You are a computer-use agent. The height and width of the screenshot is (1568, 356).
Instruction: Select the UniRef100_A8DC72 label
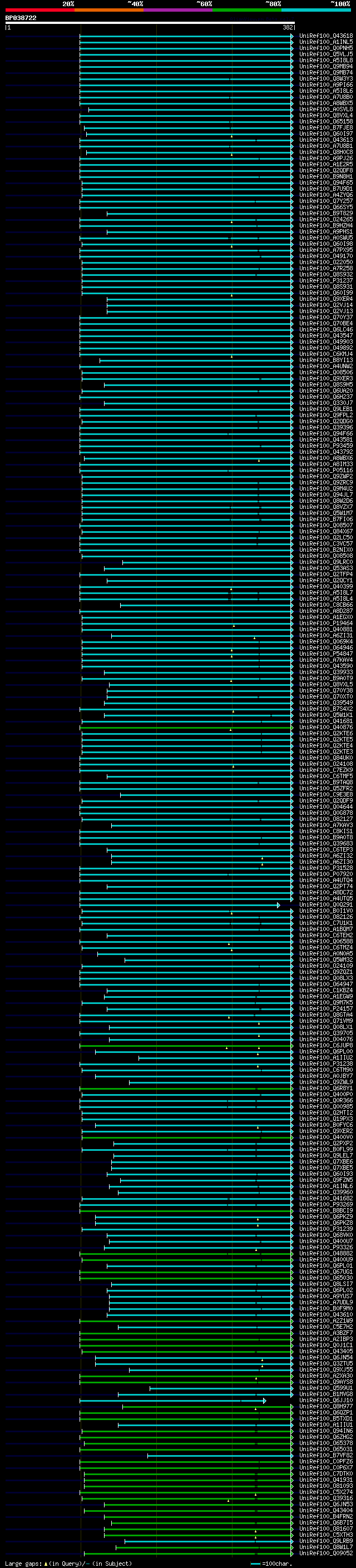(326, 892)
